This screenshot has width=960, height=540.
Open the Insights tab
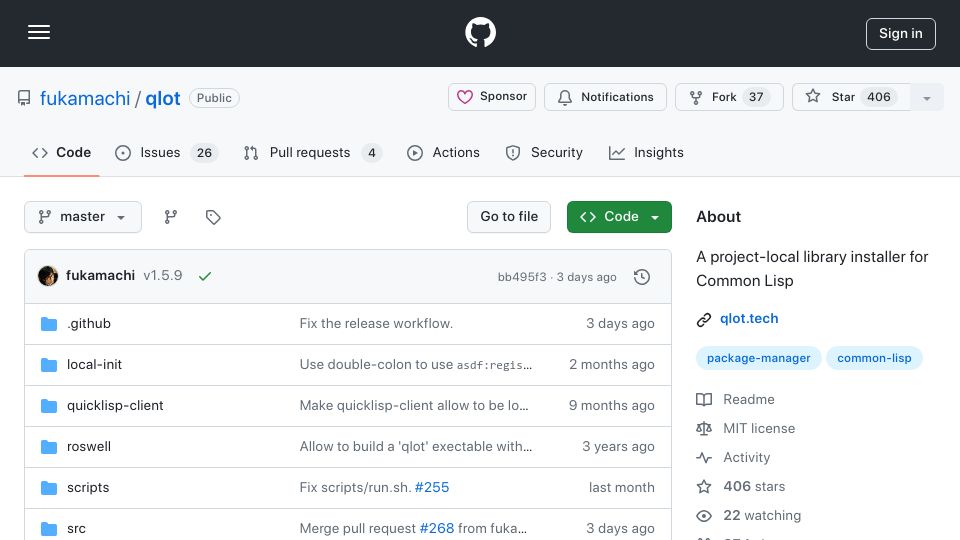[x=646, y=152]
